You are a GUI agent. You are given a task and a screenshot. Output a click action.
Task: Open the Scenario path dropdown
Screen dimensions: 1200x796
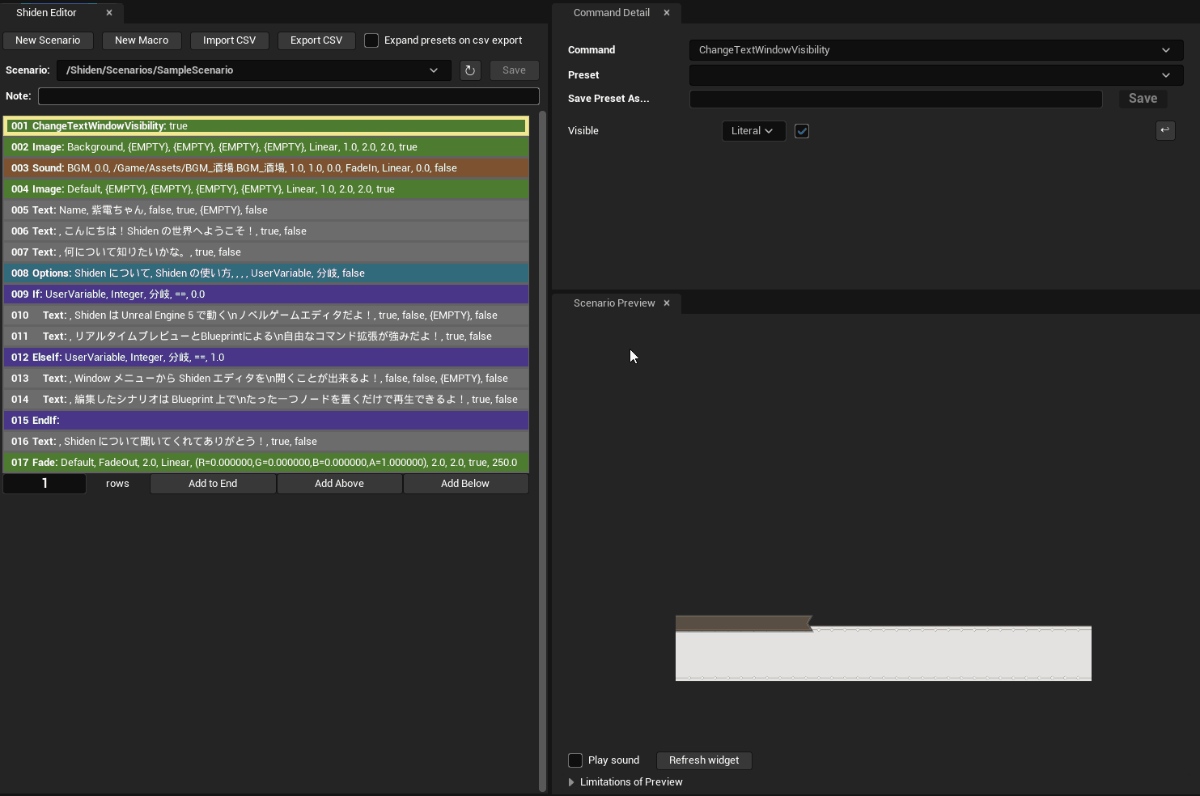click(x=255, y=70)
